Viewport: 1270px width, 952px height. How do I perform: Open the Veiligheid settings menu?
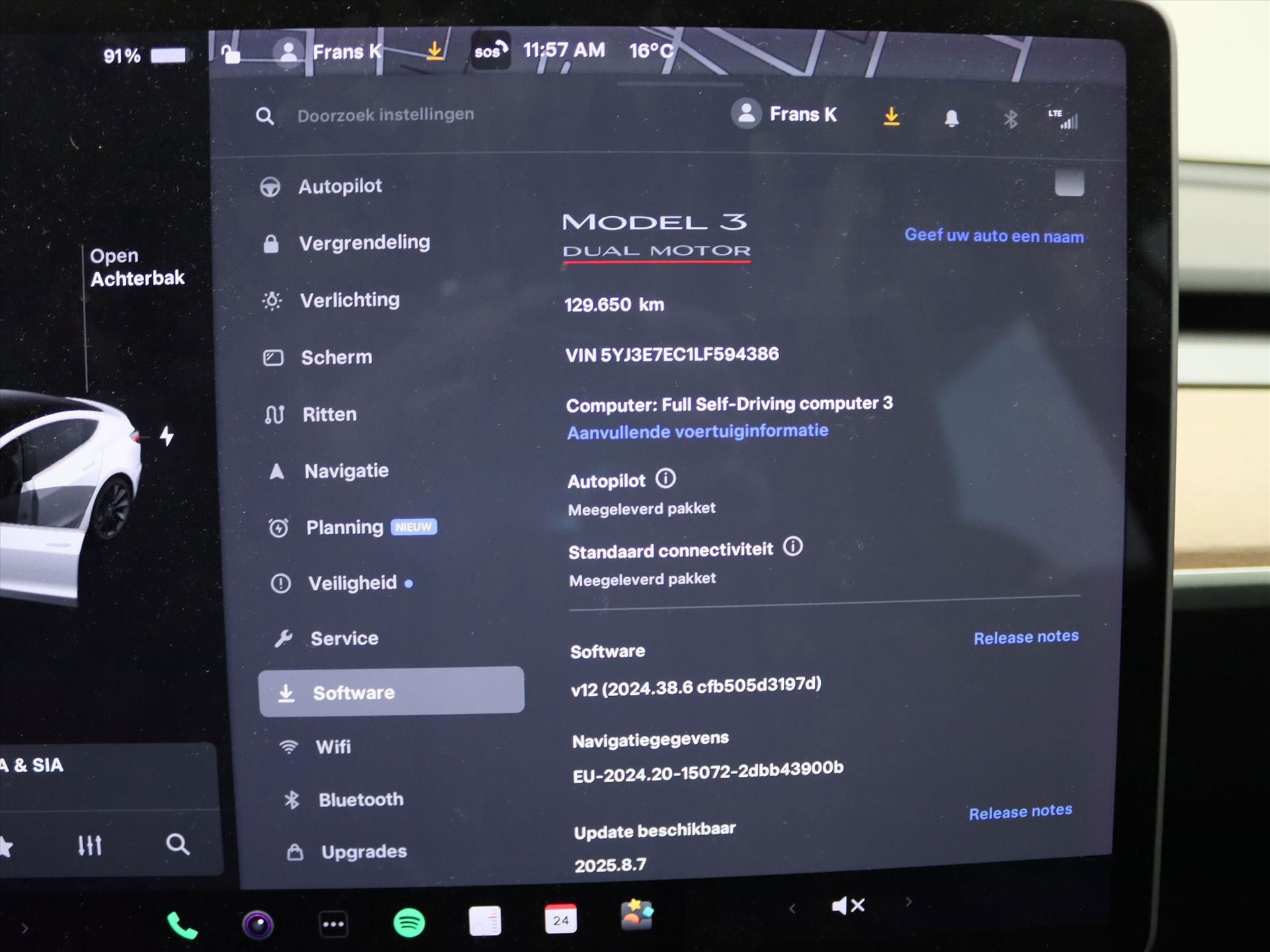pos(342,584)
